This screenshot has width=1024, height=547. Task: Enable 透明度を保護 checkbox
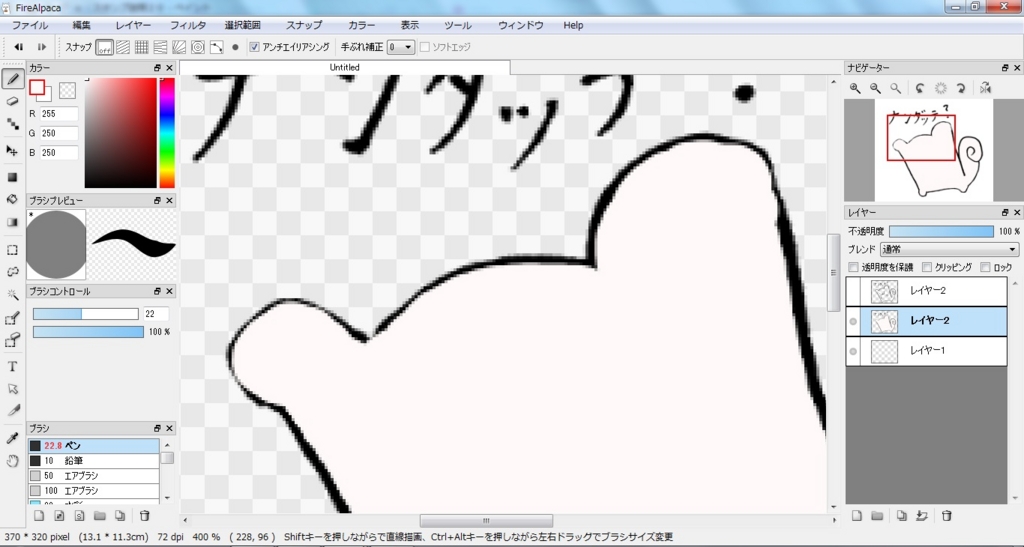click(x=853, y=268)
